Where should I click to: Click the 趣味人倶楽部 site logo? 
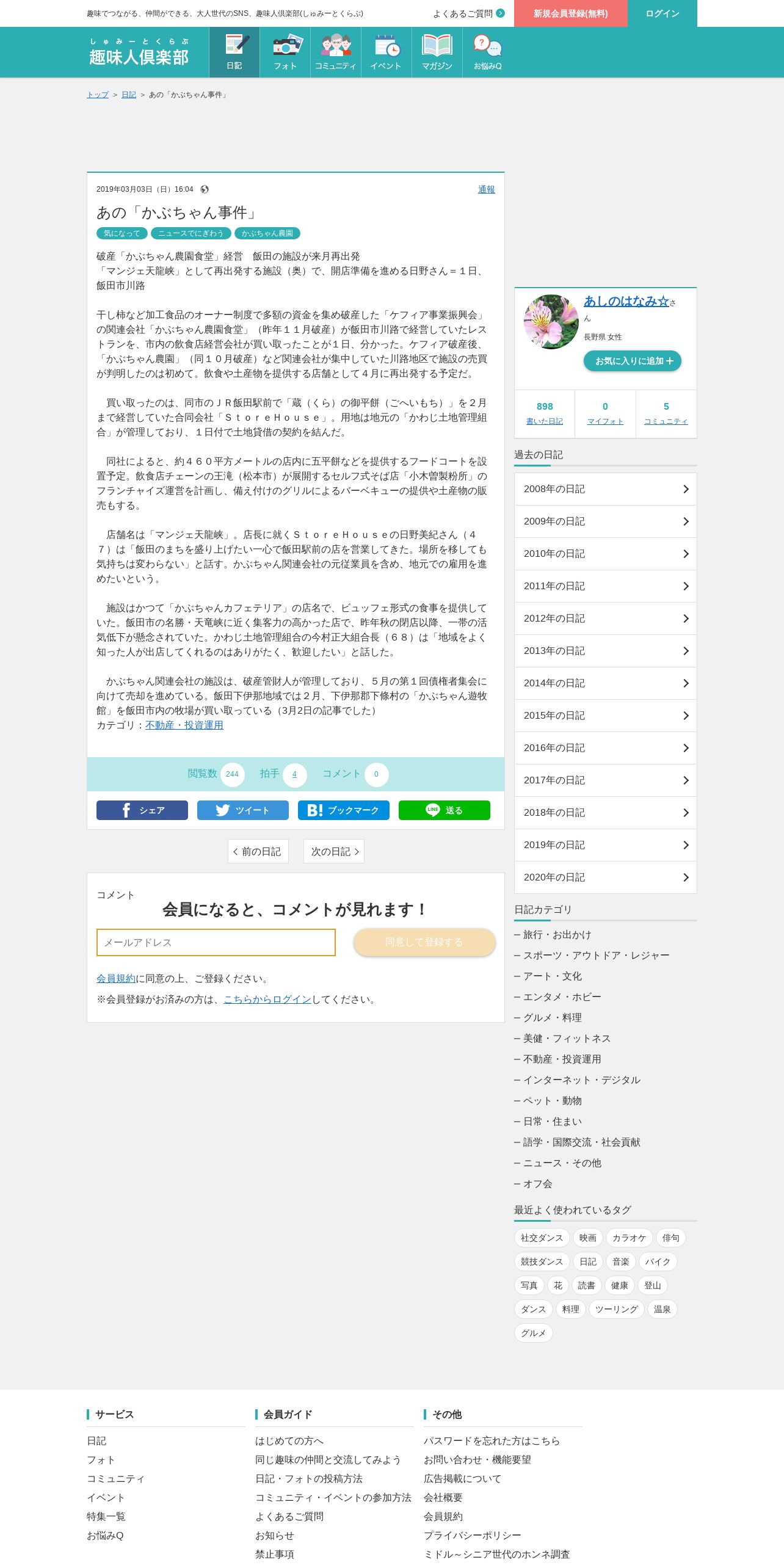(x=139, y=51)
